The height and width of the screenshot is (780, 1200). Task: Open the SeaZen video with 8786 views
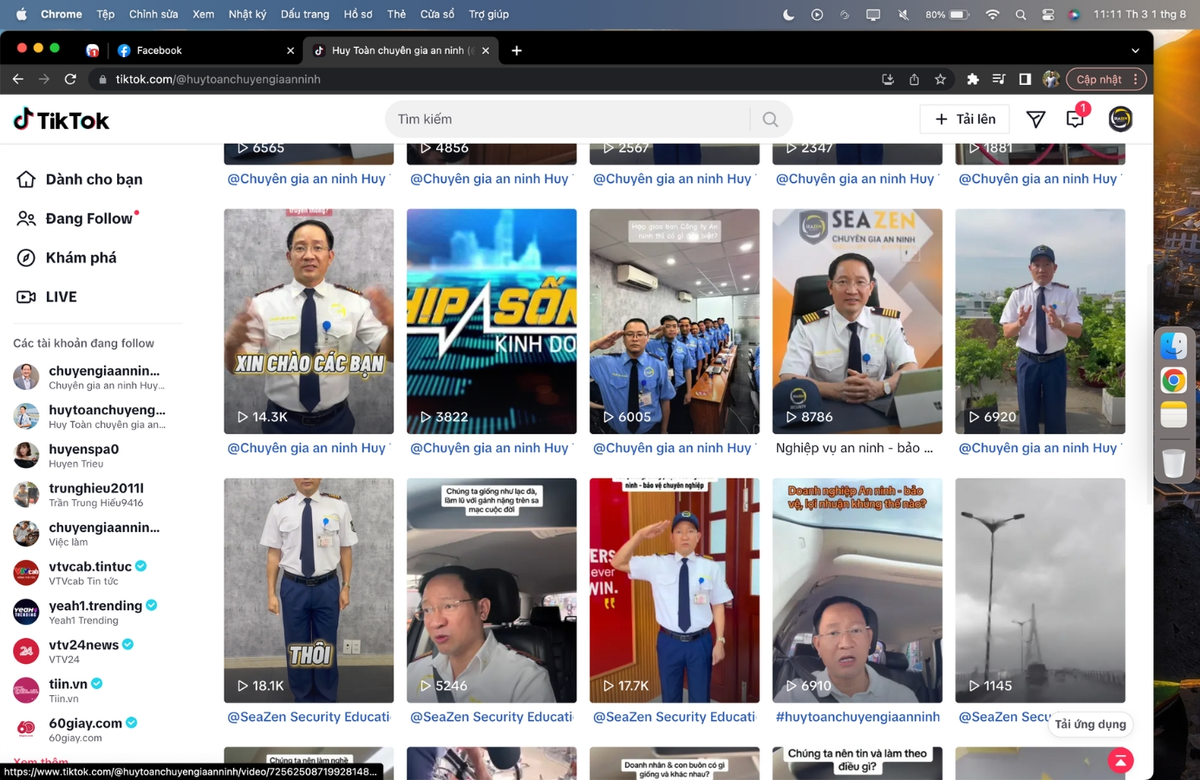[x=858, y=321]
